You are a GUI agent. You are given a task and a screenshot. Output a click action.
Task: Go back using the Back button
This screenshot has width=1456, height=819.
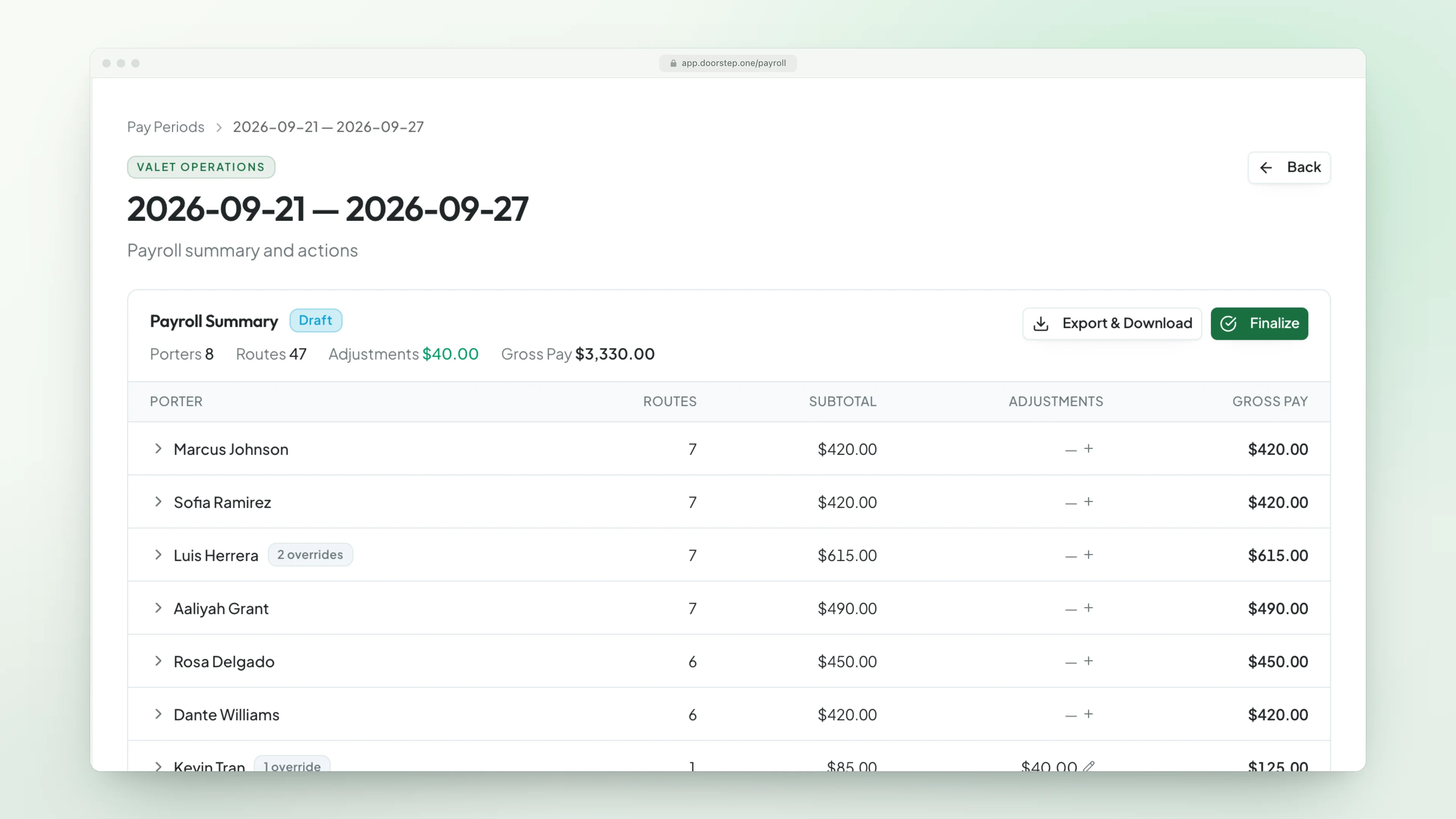coord(1289,167)
